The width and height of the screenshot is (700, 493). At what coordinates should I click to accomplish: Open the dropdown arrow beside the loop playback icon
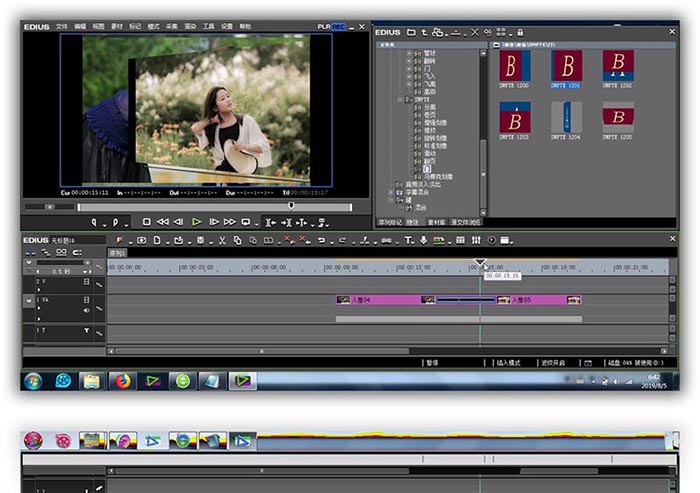[x=256, y=224]
